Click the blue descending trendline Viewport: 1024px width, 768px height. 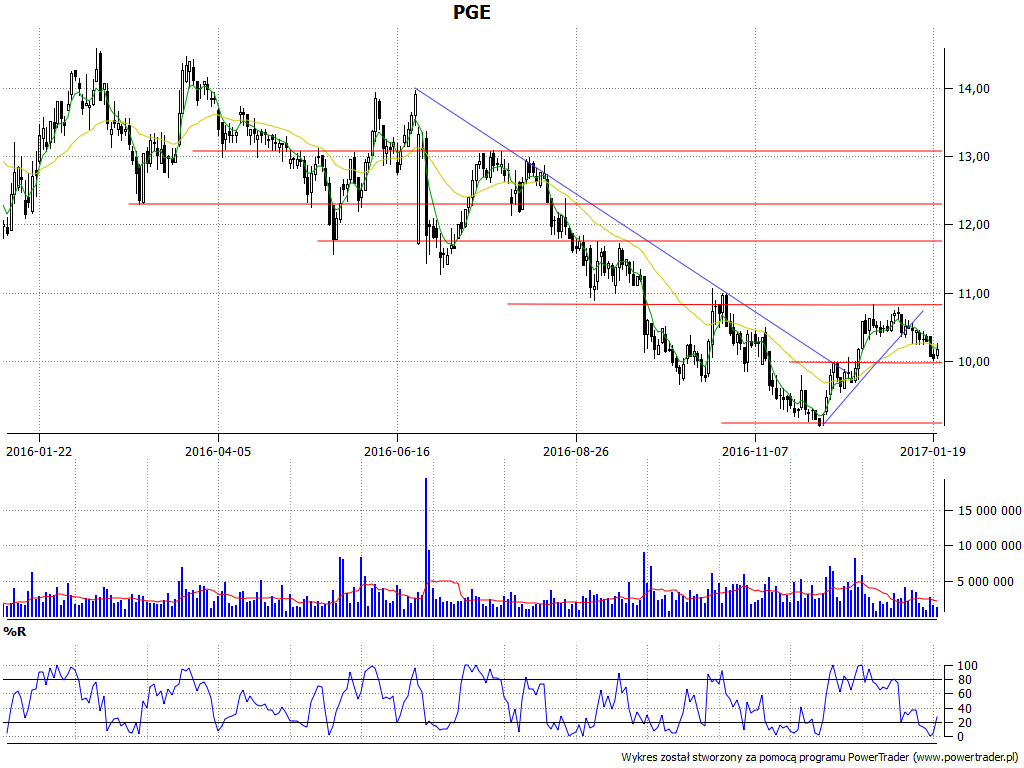[x=633, y=233]
